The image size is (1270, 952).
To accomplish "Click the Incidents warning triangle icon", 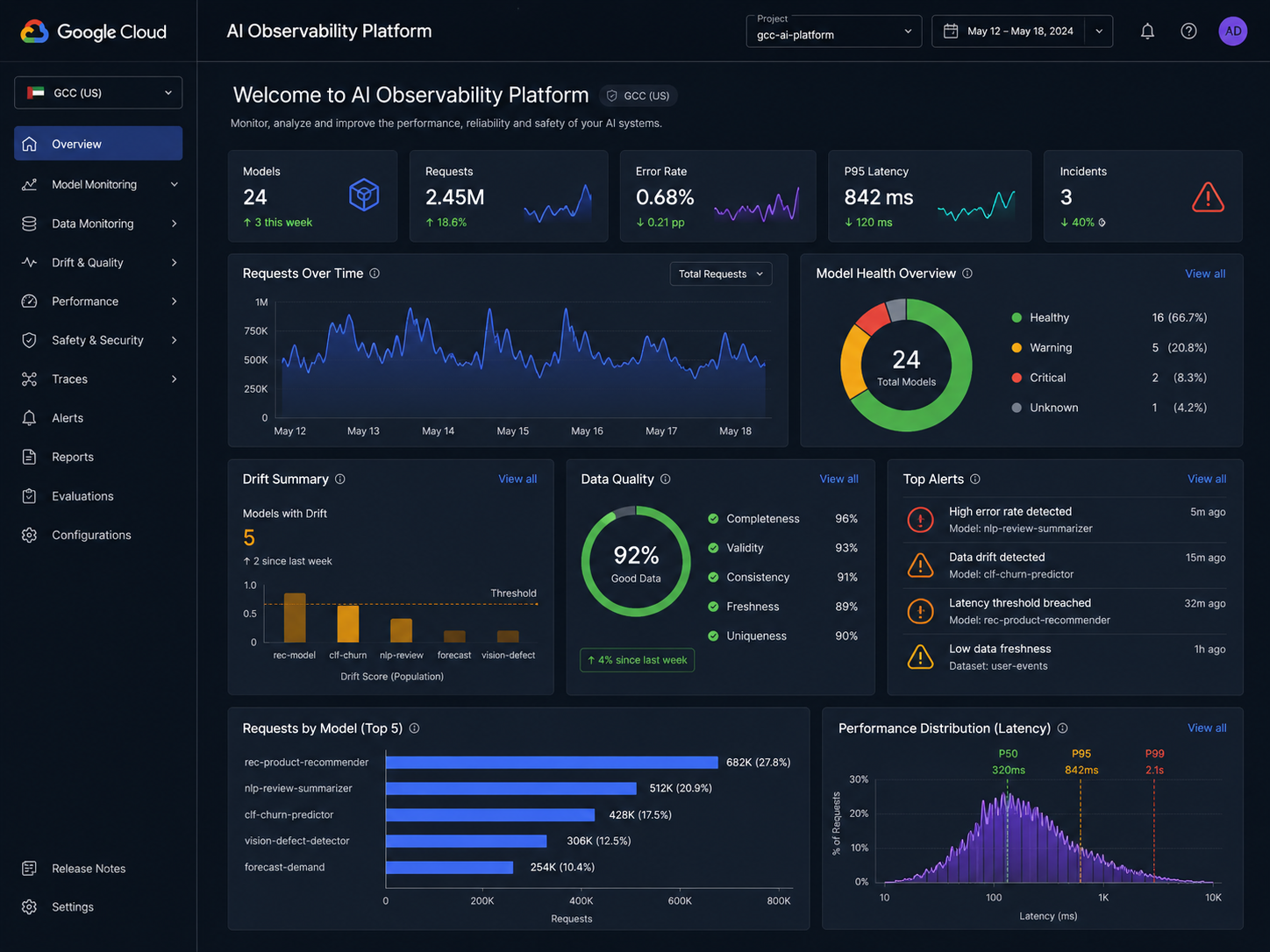I will click(x=1208, y=197).
